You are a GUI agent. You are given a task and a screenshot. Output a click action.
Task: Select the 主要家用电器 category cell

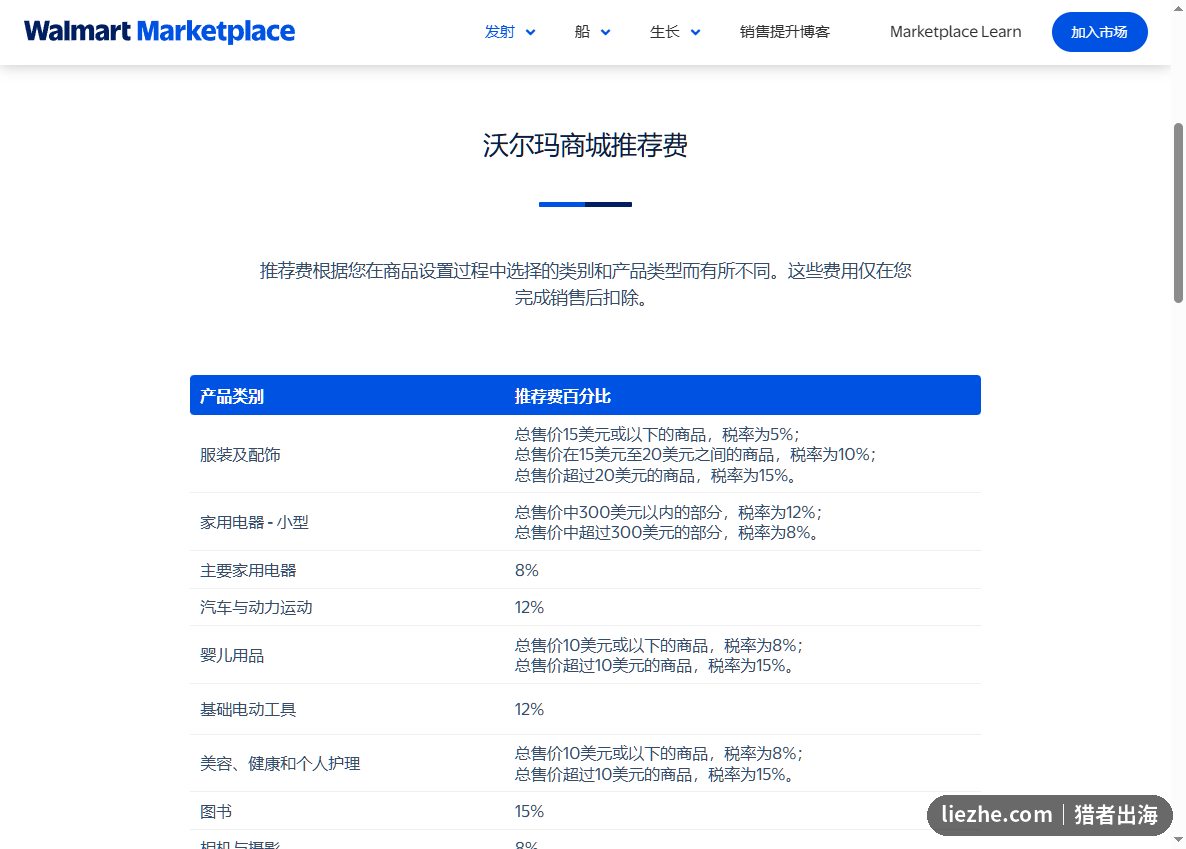click(248, 571)
